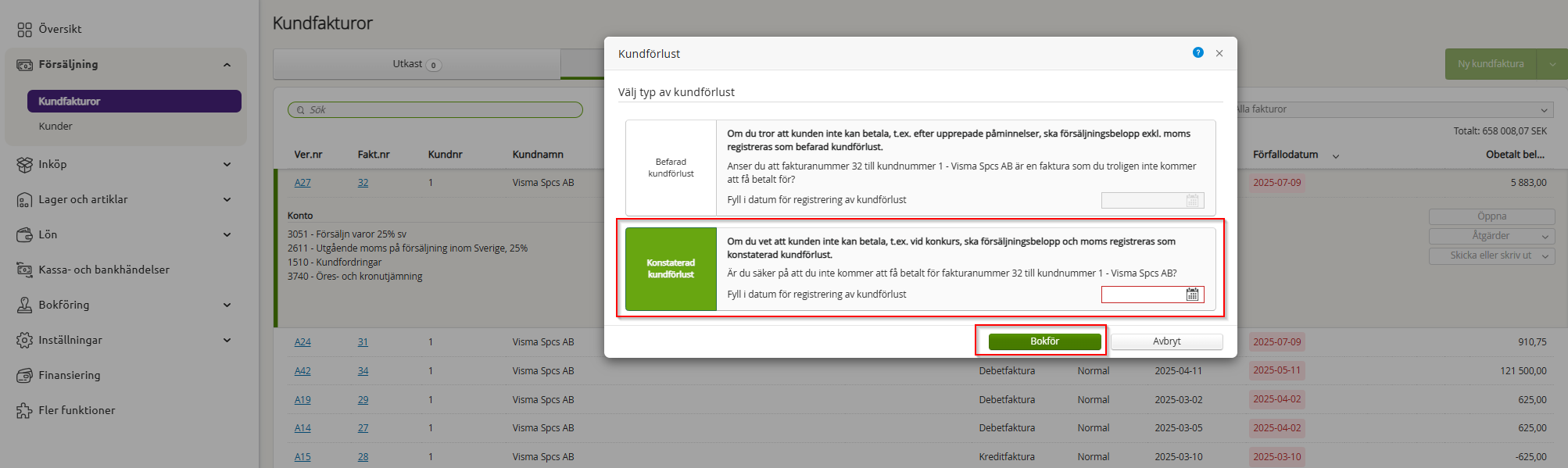Click the Inköp boxes icon
Screen dimensions: 1568x468
point(24,165)
